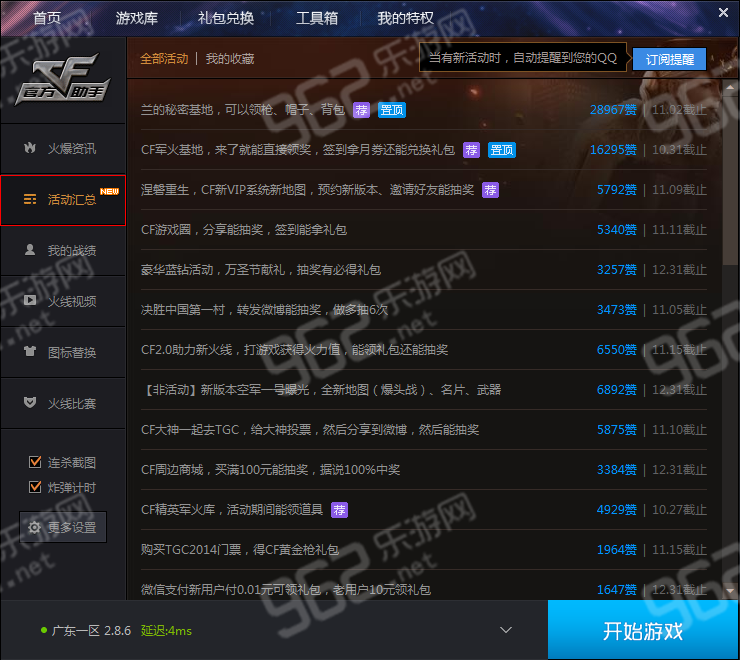Open the 微信支付新用户 activity link

click(x=286, y=590)
